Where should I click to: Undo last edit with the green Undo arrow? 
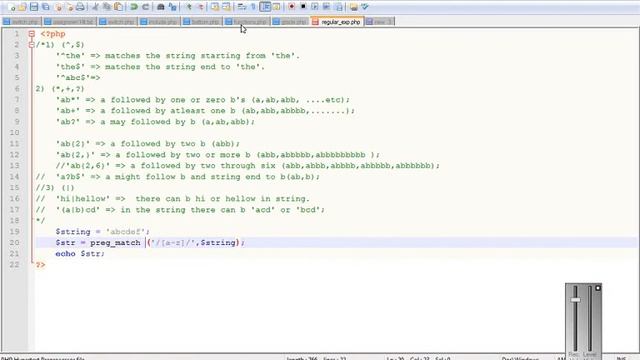(133, 7)
